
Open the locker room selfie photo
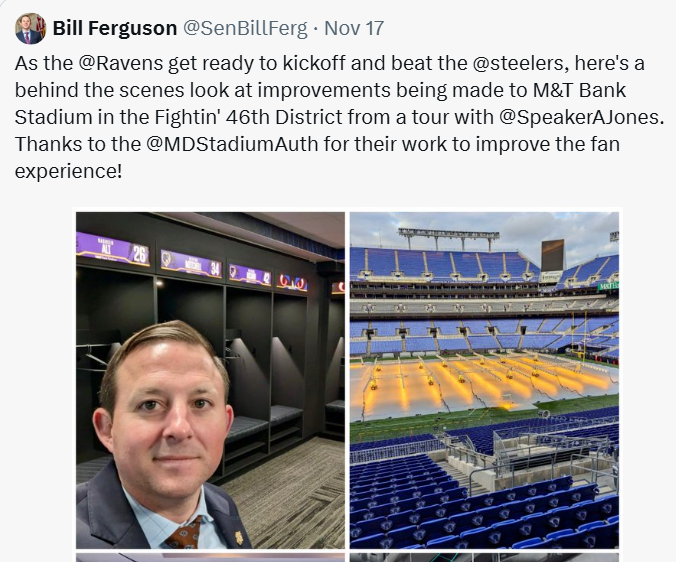point(210,380)
